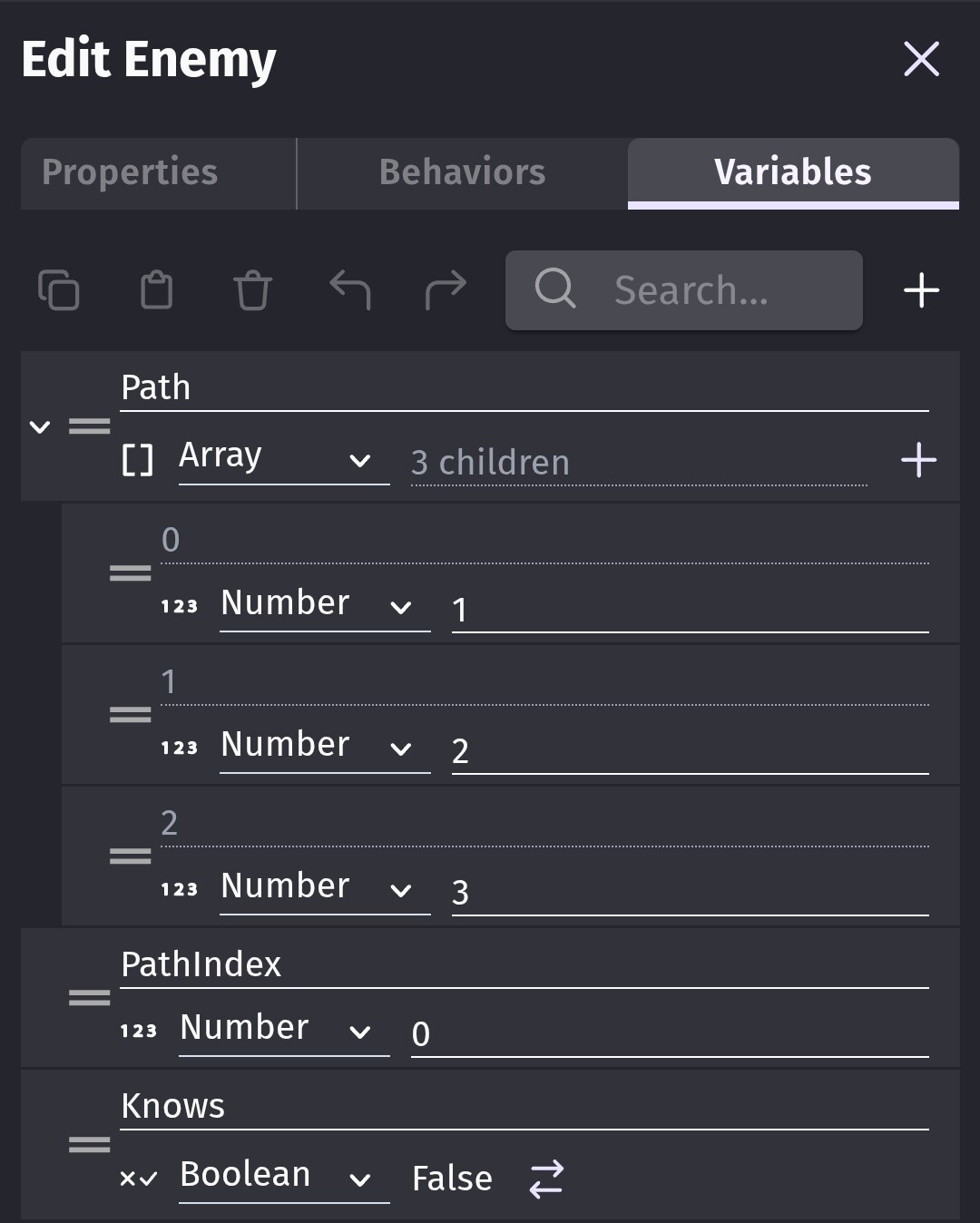Click the drag handle of the Knows variable
This screenshot has width=980, height=1223.
click(x=89, y=1145)
